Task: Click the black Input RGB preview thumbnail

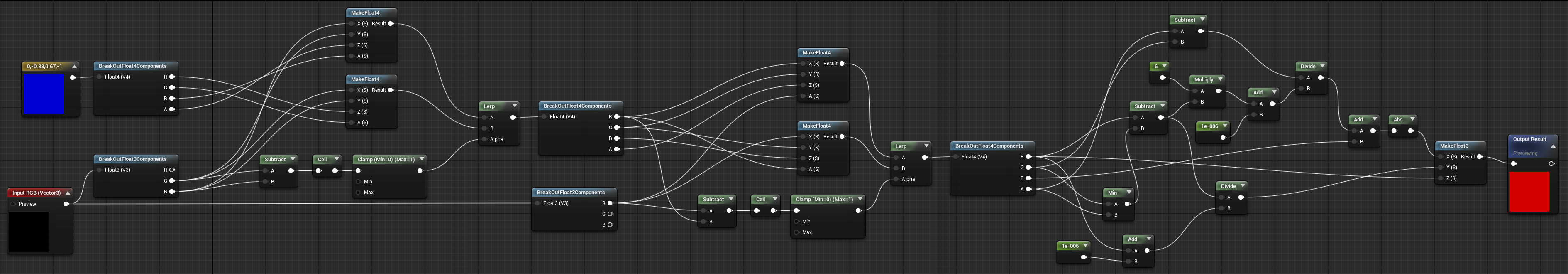Action: (x=28, y=231)
